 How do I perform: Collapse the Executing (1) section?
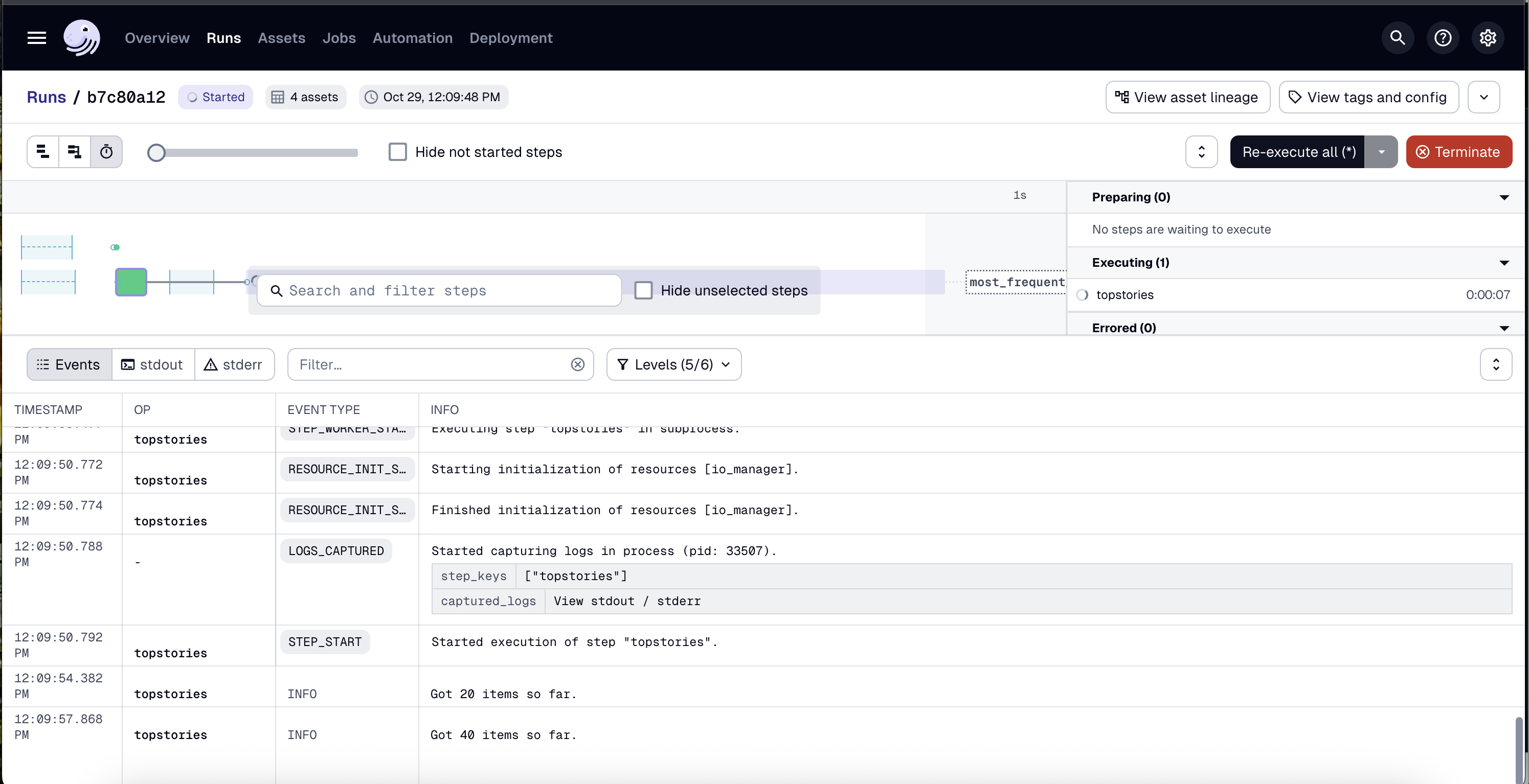[1503, 263]
